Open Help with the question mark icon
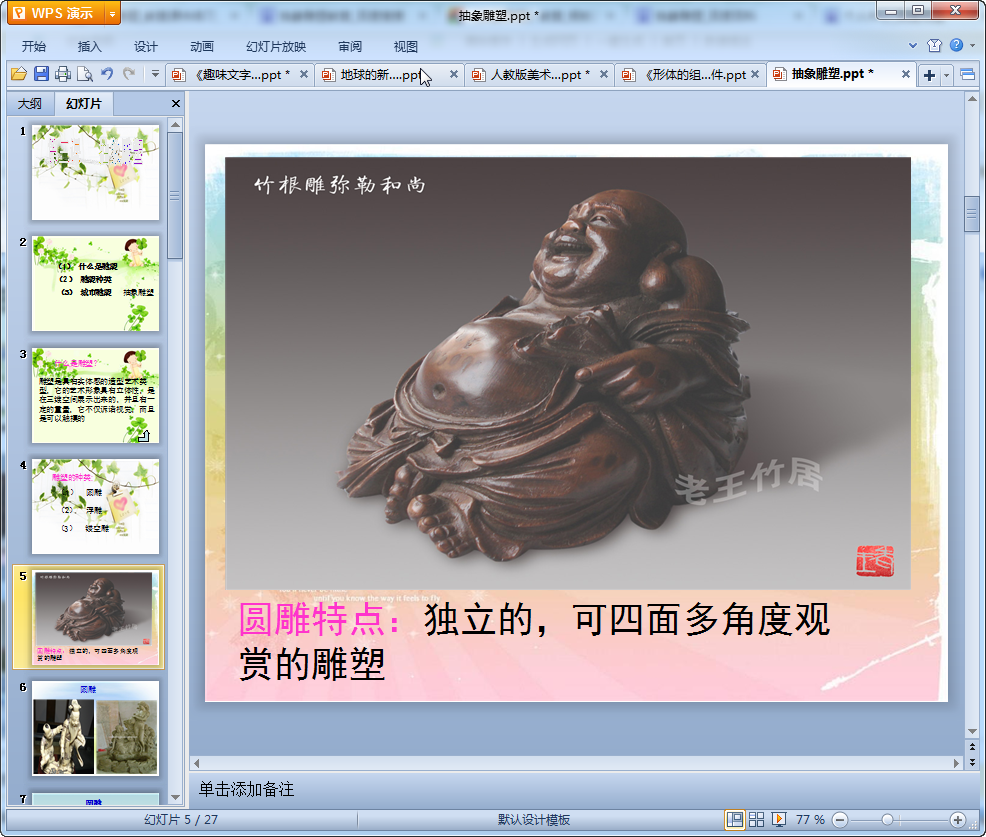Viewport: 986px width, 837px height. 956,45
